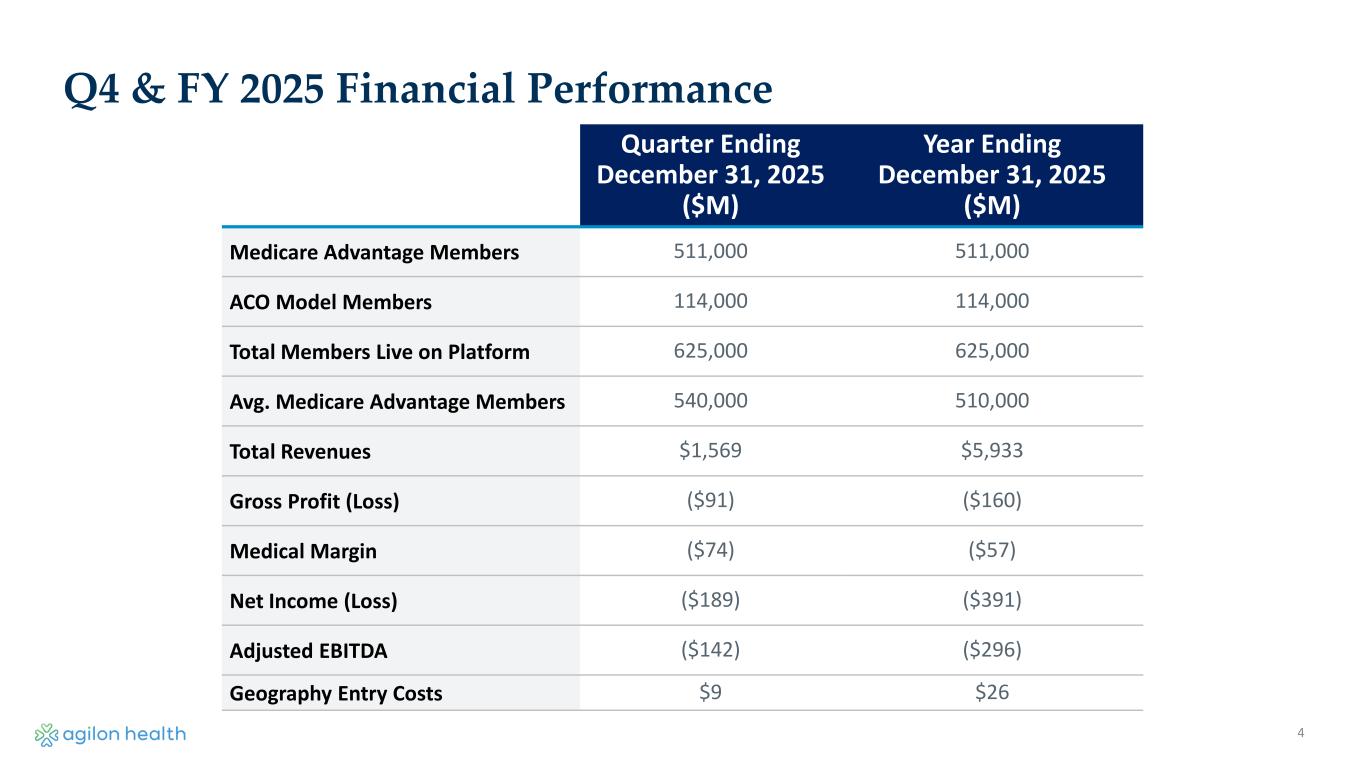Click the "Year Ending December 31, 2025" column header
The image size is (1365, 768).
(991, 174)
